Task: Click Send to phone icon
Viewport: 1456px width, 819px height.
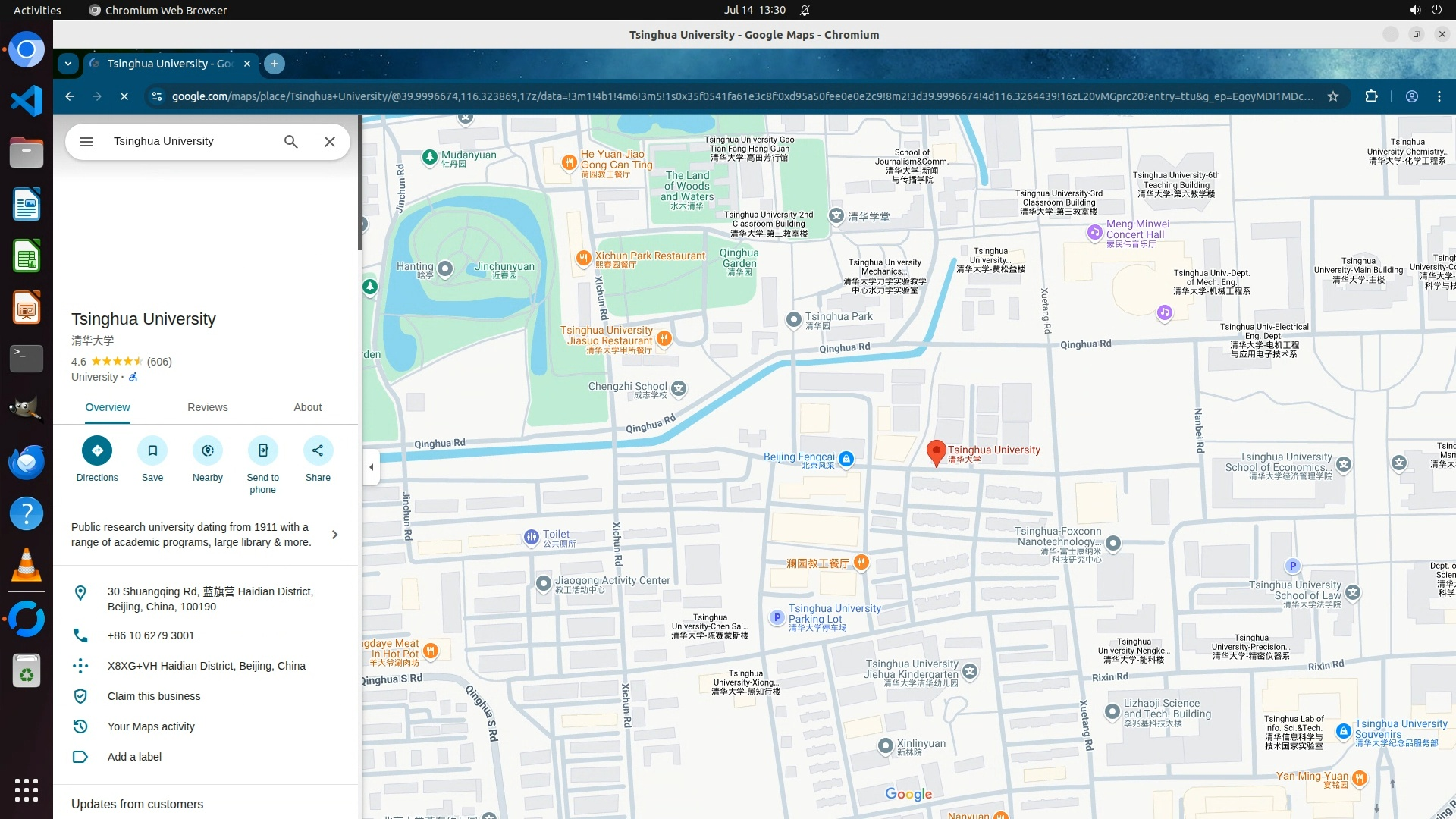Action: [x=262, y=450]
